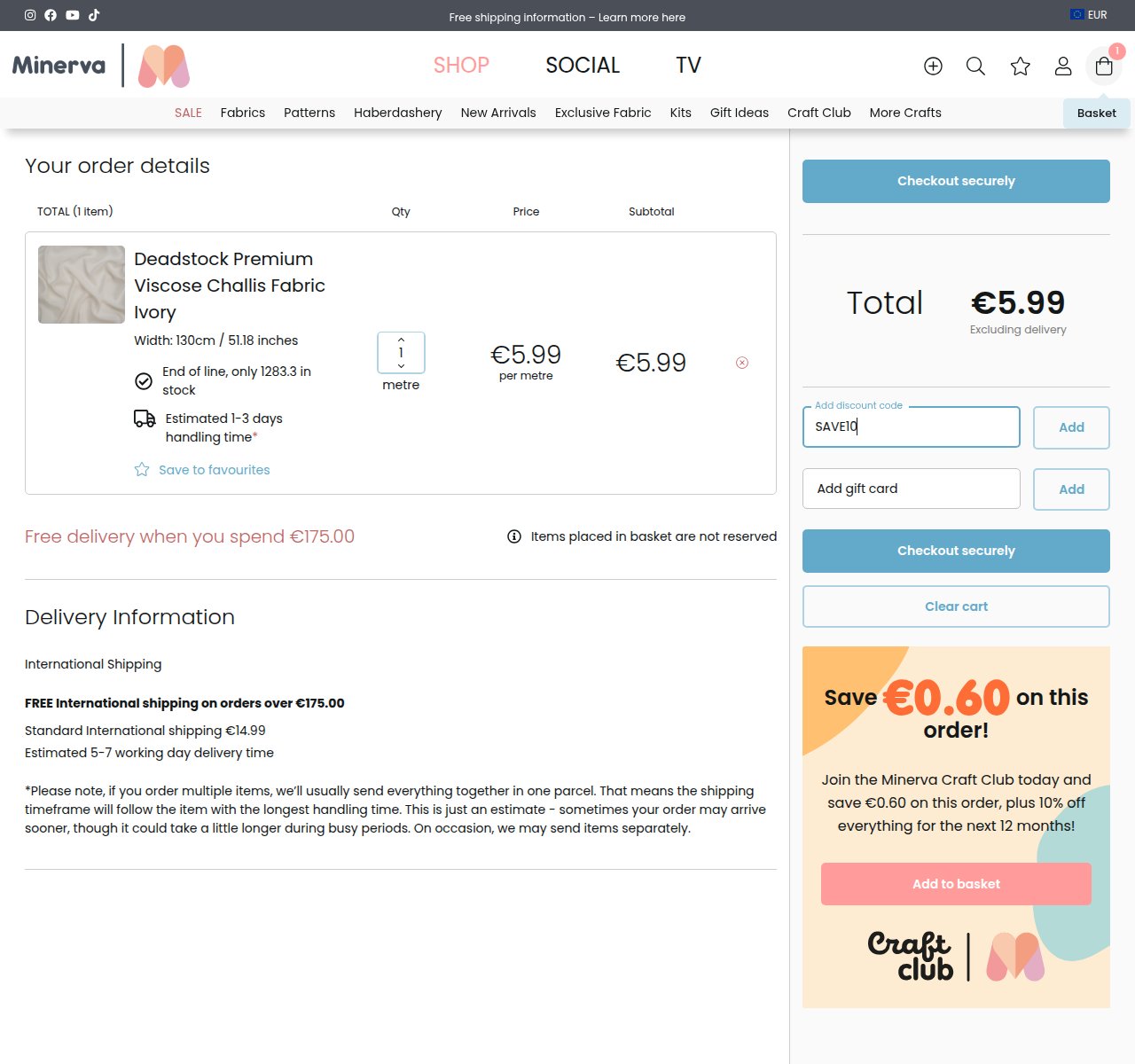Click the plus circle icon in header

933,66
